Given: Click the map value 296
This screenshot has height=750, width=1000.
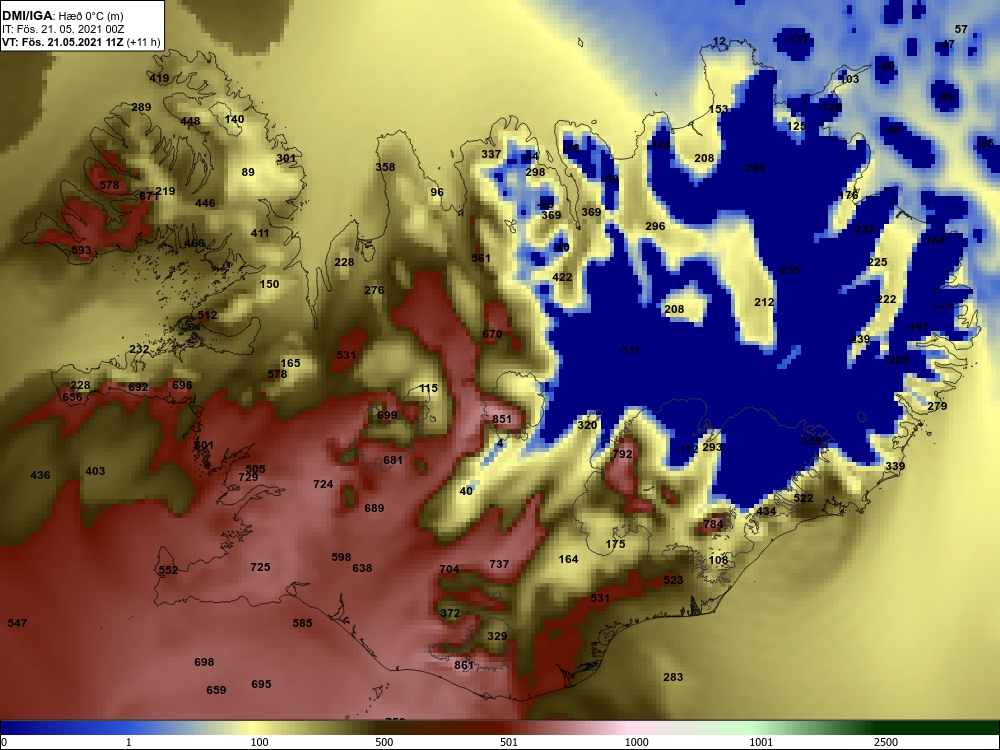Looking at the screenshot, I should [x=655, y=226].
